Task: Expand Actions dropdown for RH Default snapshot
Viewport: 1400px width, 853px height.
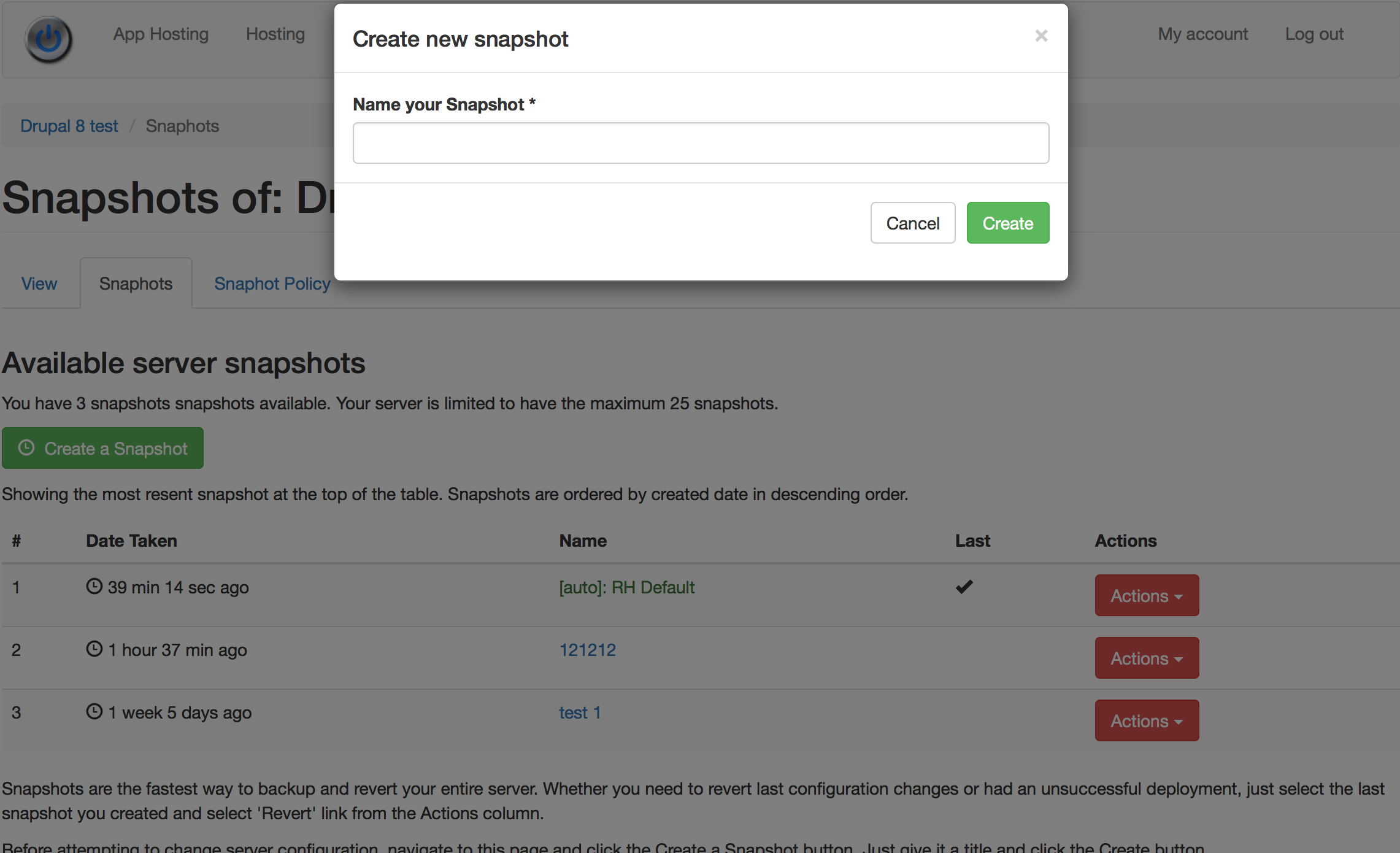Action: tap(1146, 596)
